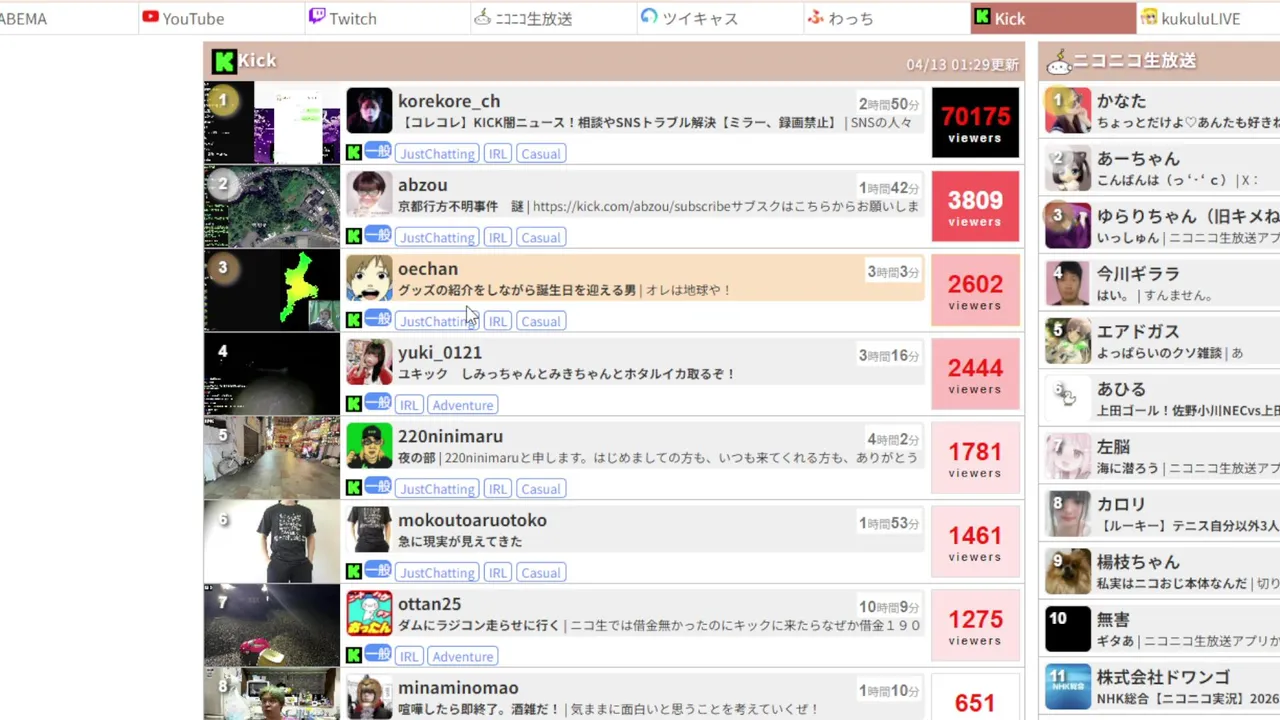Click Kick badge icon under ottan25

354,656
